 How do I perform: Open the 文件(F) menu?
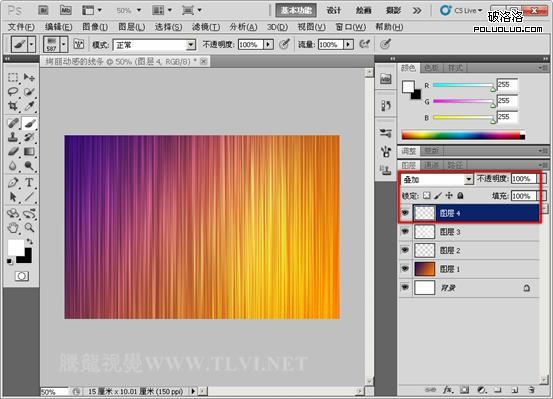coord(21,27)
